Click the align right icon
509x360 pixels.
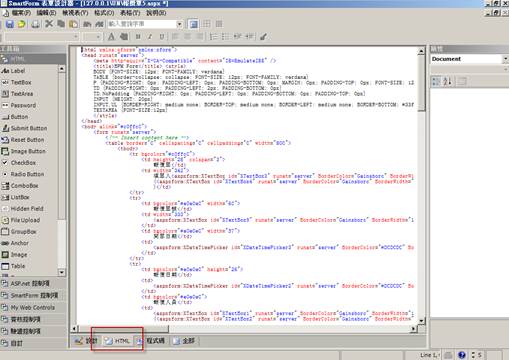(199, 37)
